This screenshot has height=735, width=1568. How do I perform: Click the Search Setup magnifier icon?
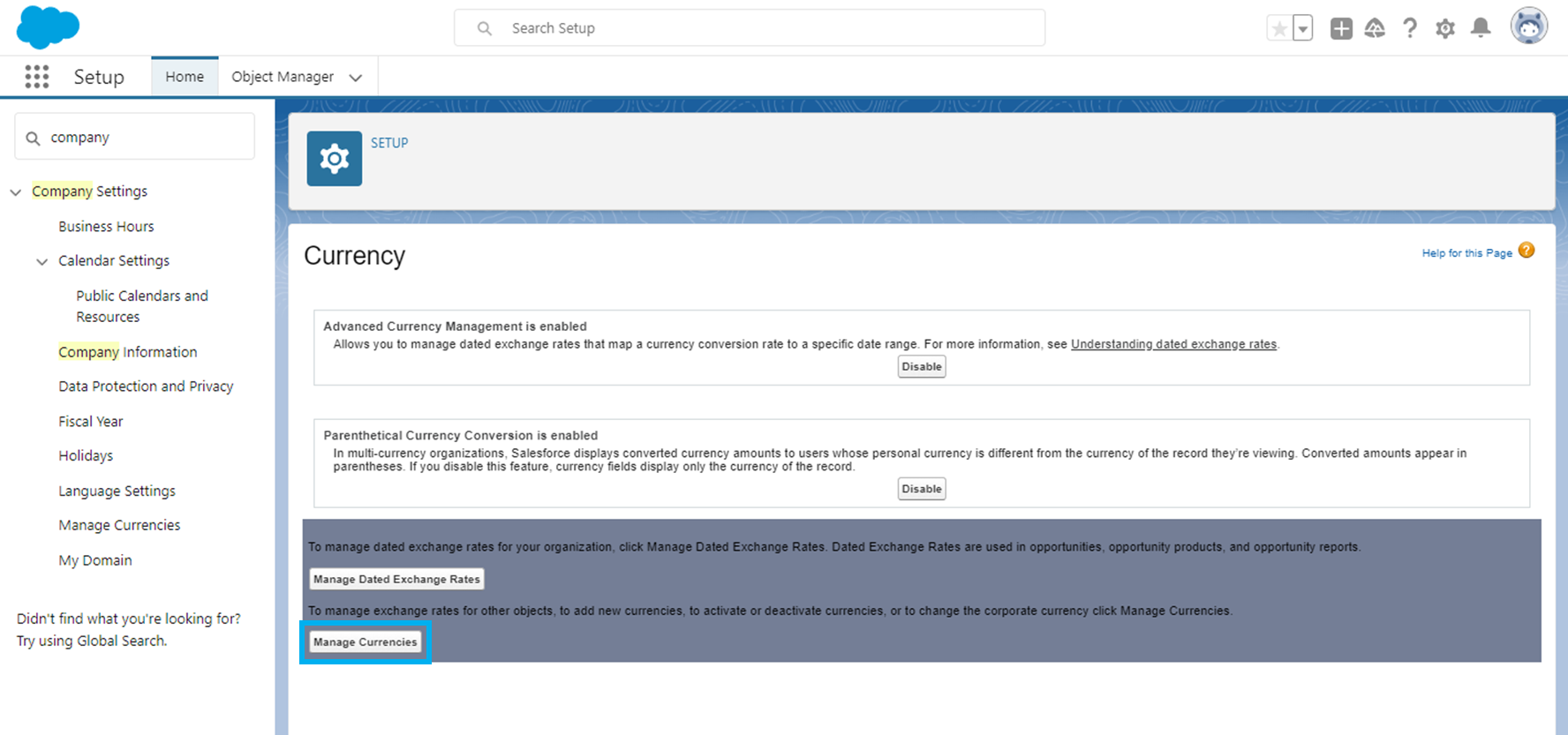pos(485,28)
